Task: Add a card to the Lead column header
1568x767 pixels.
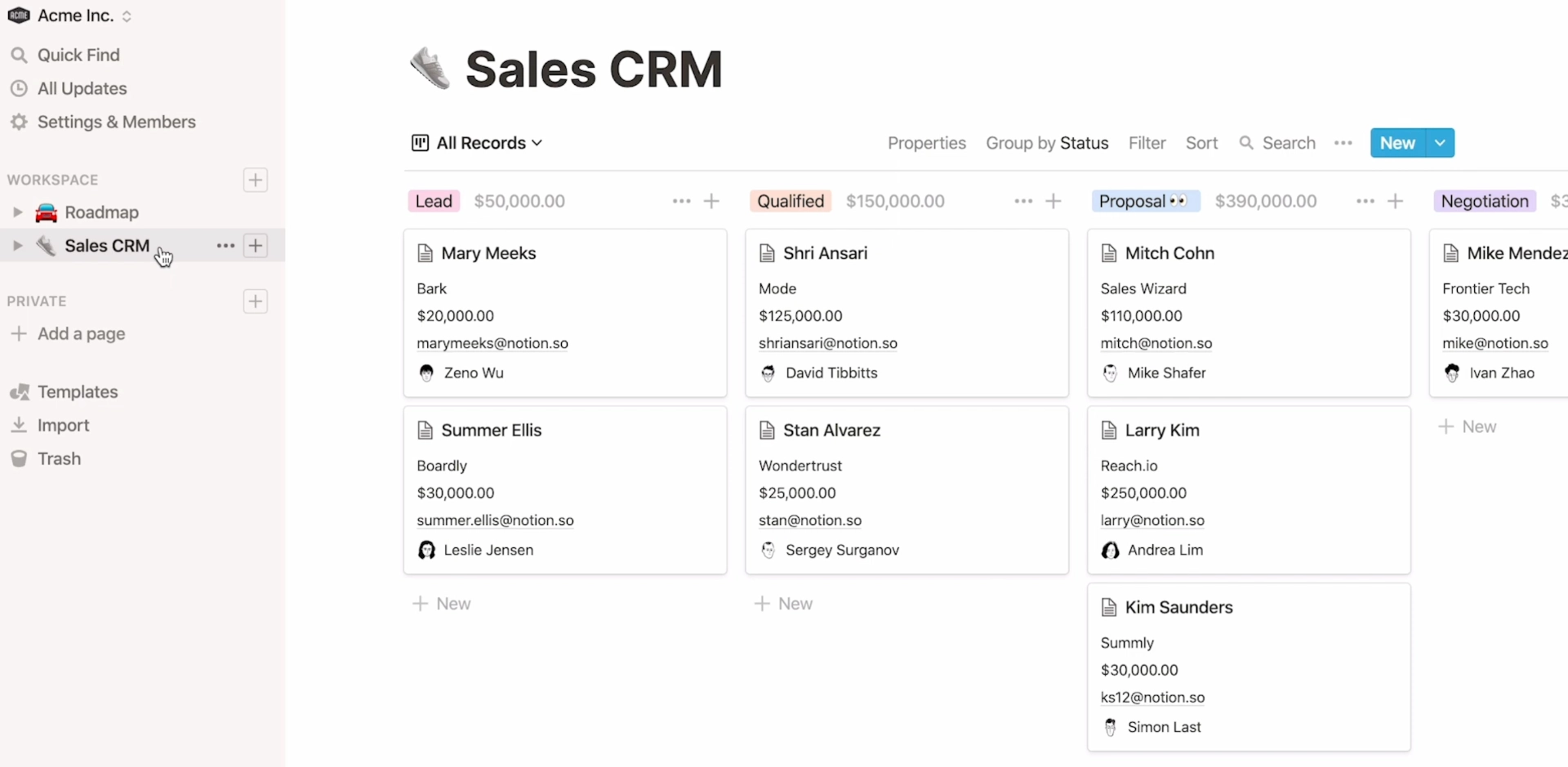Action: coord(711,201)
